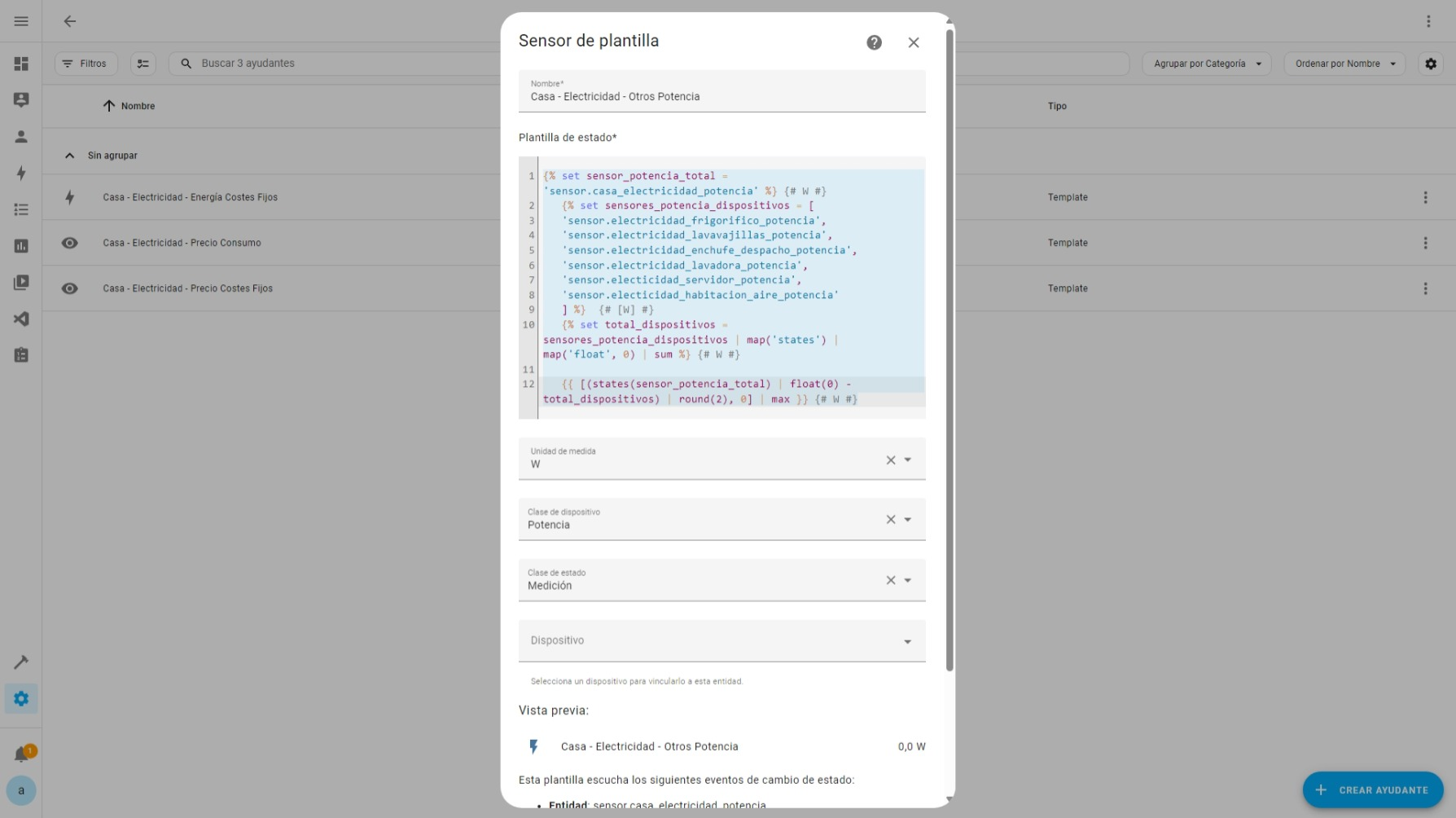This screenshot has width=1456, height=818.
Task: Open Developer Tools via the hammer icon
Action: pyautogui.click(x=21, y=662)
